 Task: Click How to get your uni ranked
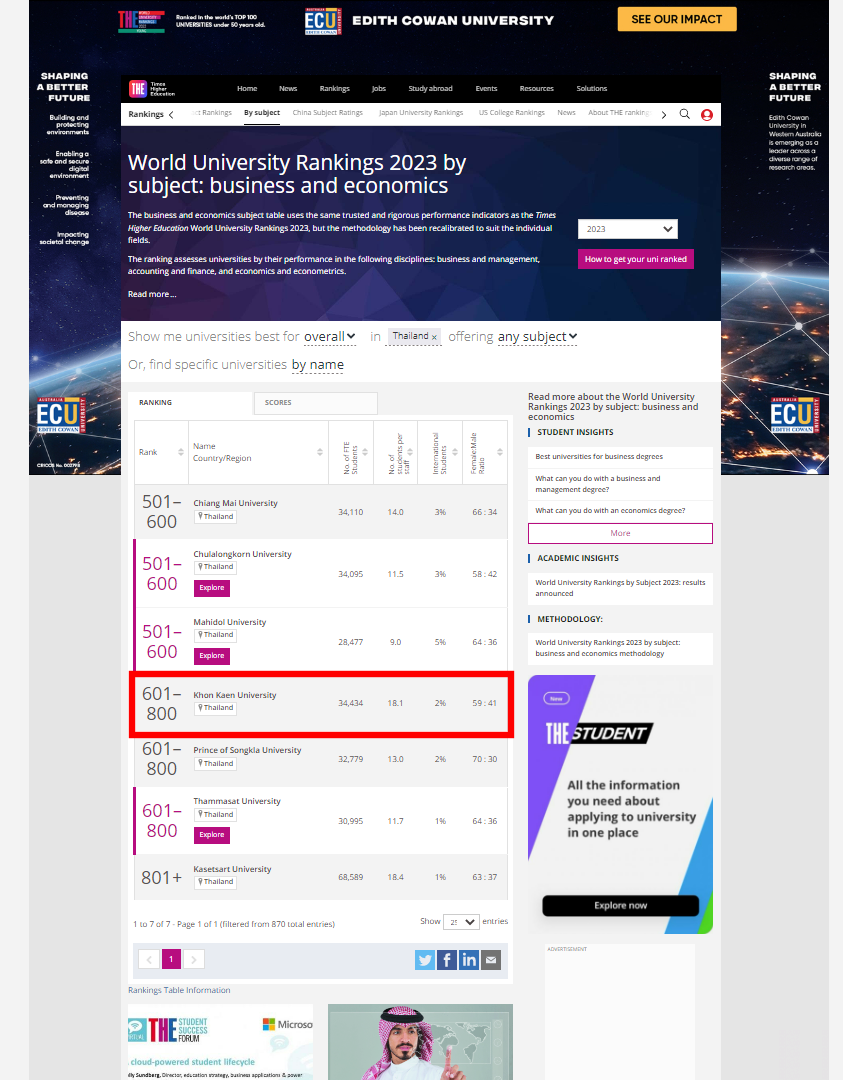click(636, 259)
